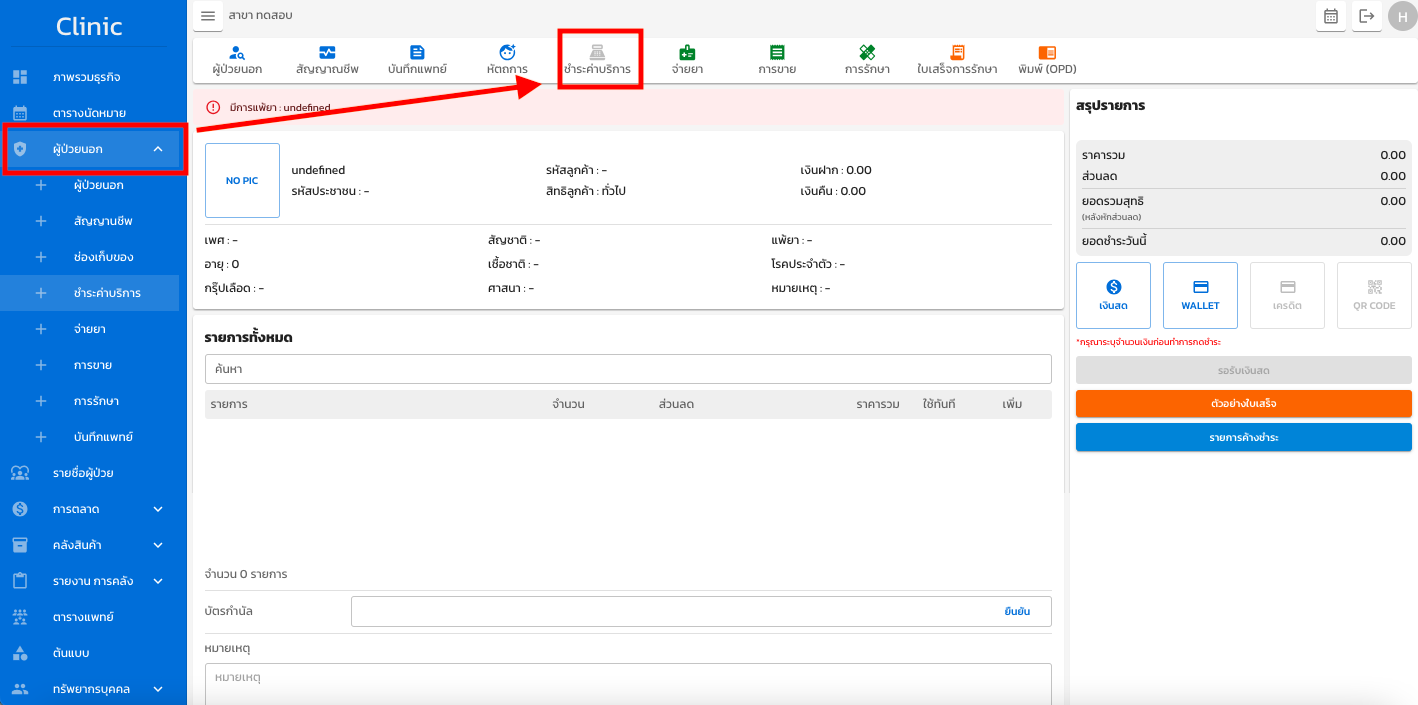The image size is (1418, 705).
Task: Open ใบเสร็จการรักษา tab
Action: [957, 60]
